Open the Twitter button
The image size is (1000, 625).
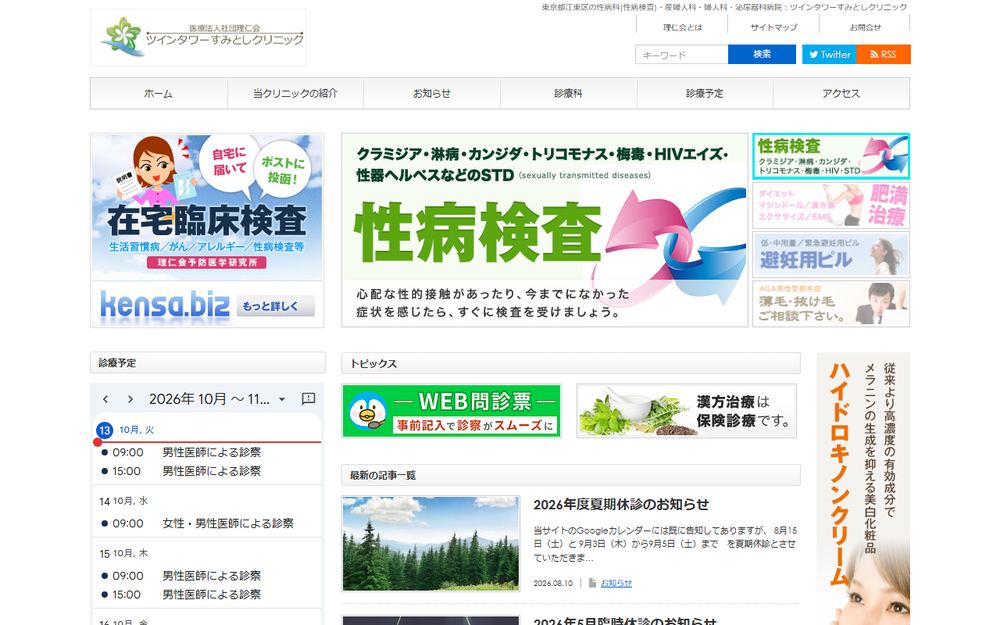(829, 54)
